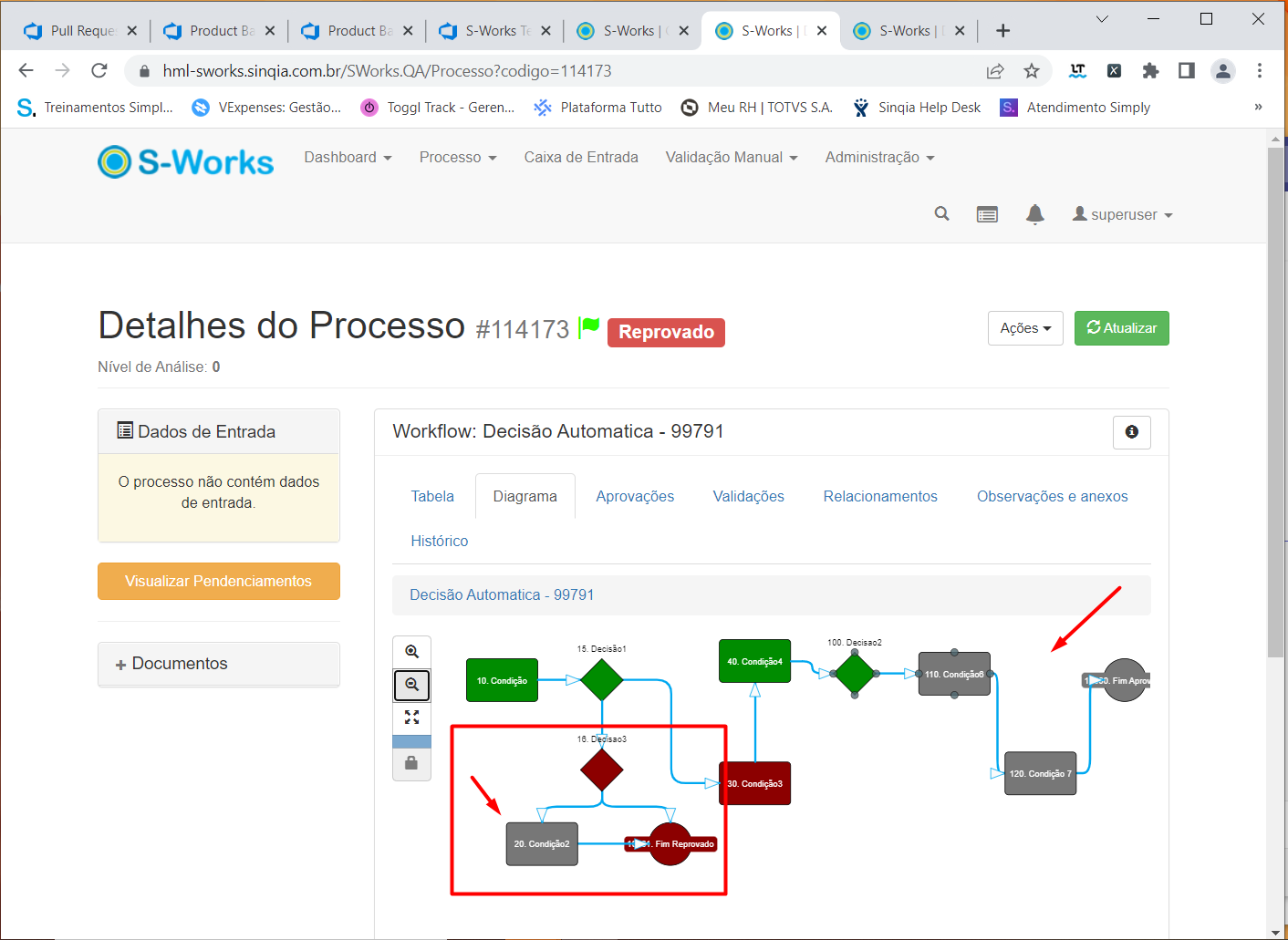The image size is (1288, 940).
Task: Open Caixa de Entrada
Action: (x=581, y=158)
